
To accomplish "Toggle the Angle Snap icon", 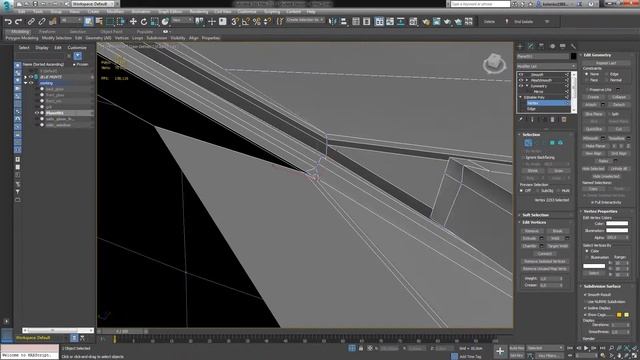I will [245, 22].
